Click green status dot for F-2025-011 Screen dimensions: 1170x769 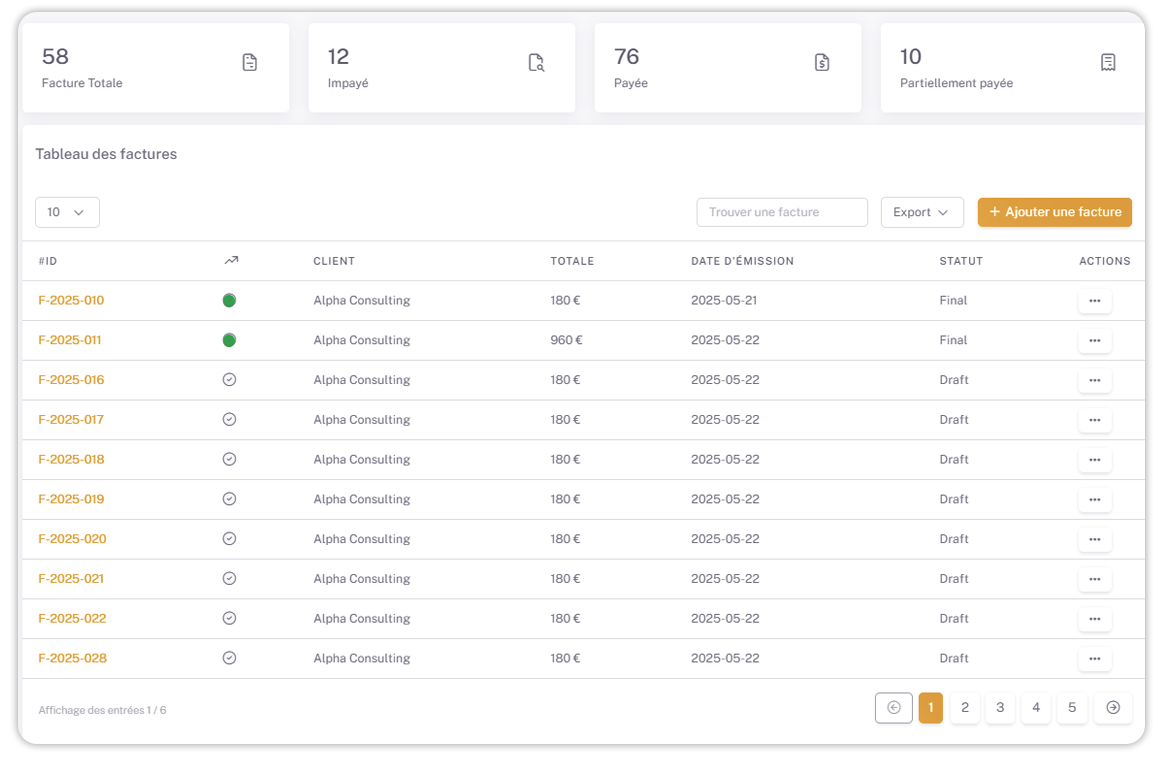pos(229,340)
